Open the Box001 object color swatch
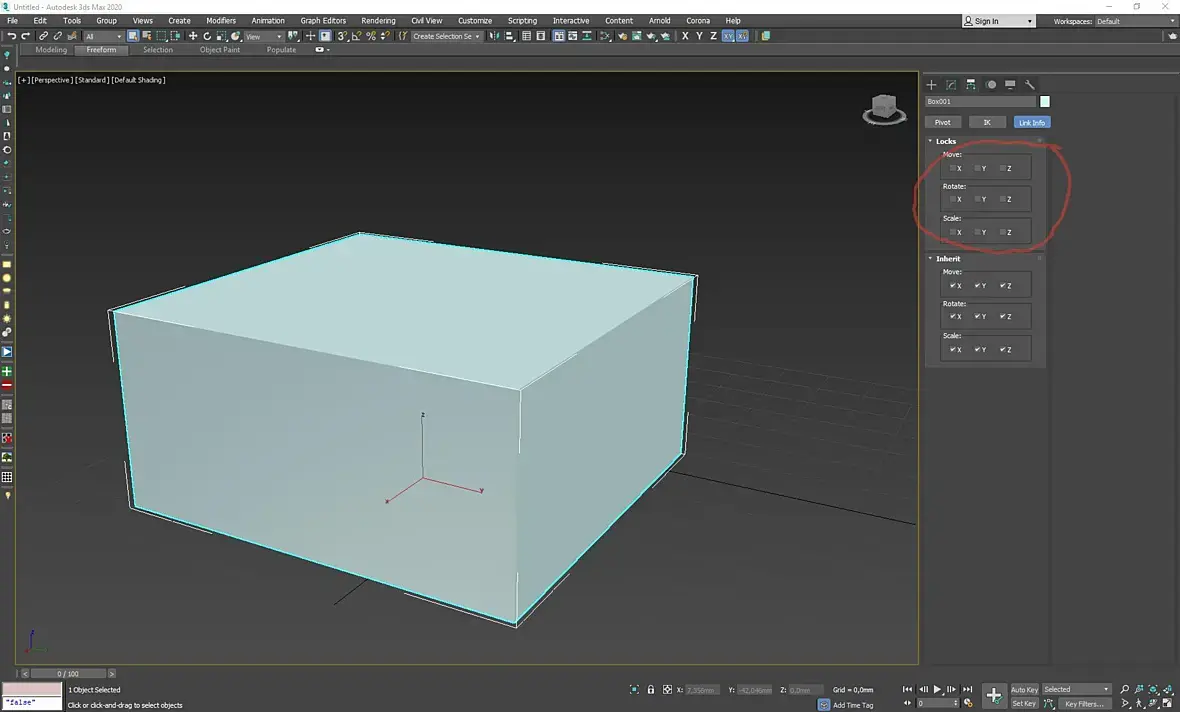The height and width of the screenshot is (712, 1180). coord(1045,101)
